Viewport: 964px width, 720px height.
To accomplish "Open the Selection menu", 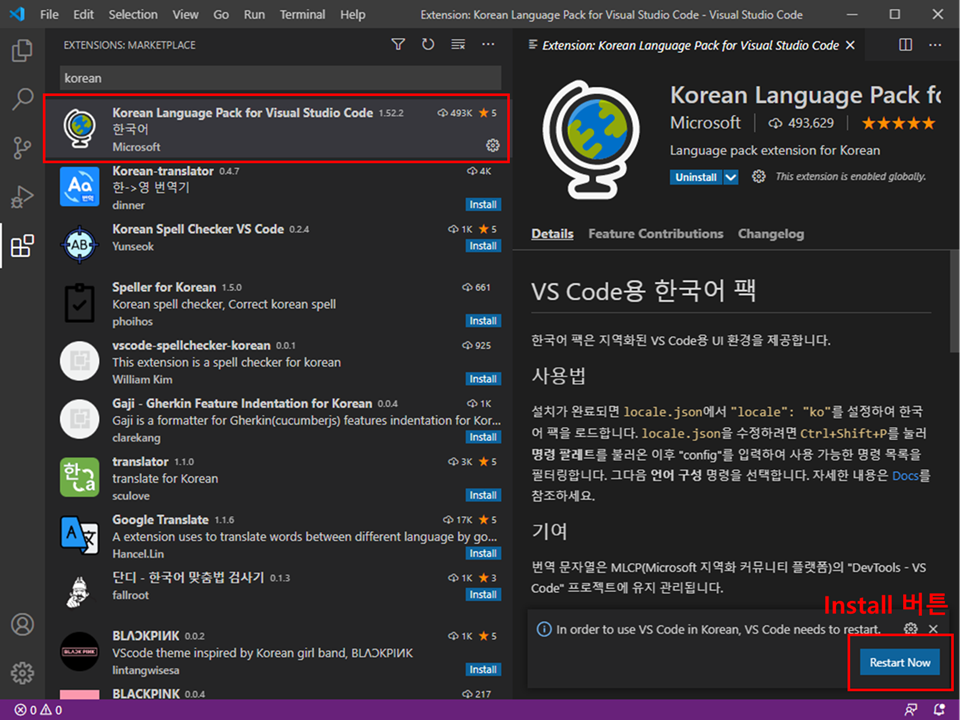I will [133, 14].
